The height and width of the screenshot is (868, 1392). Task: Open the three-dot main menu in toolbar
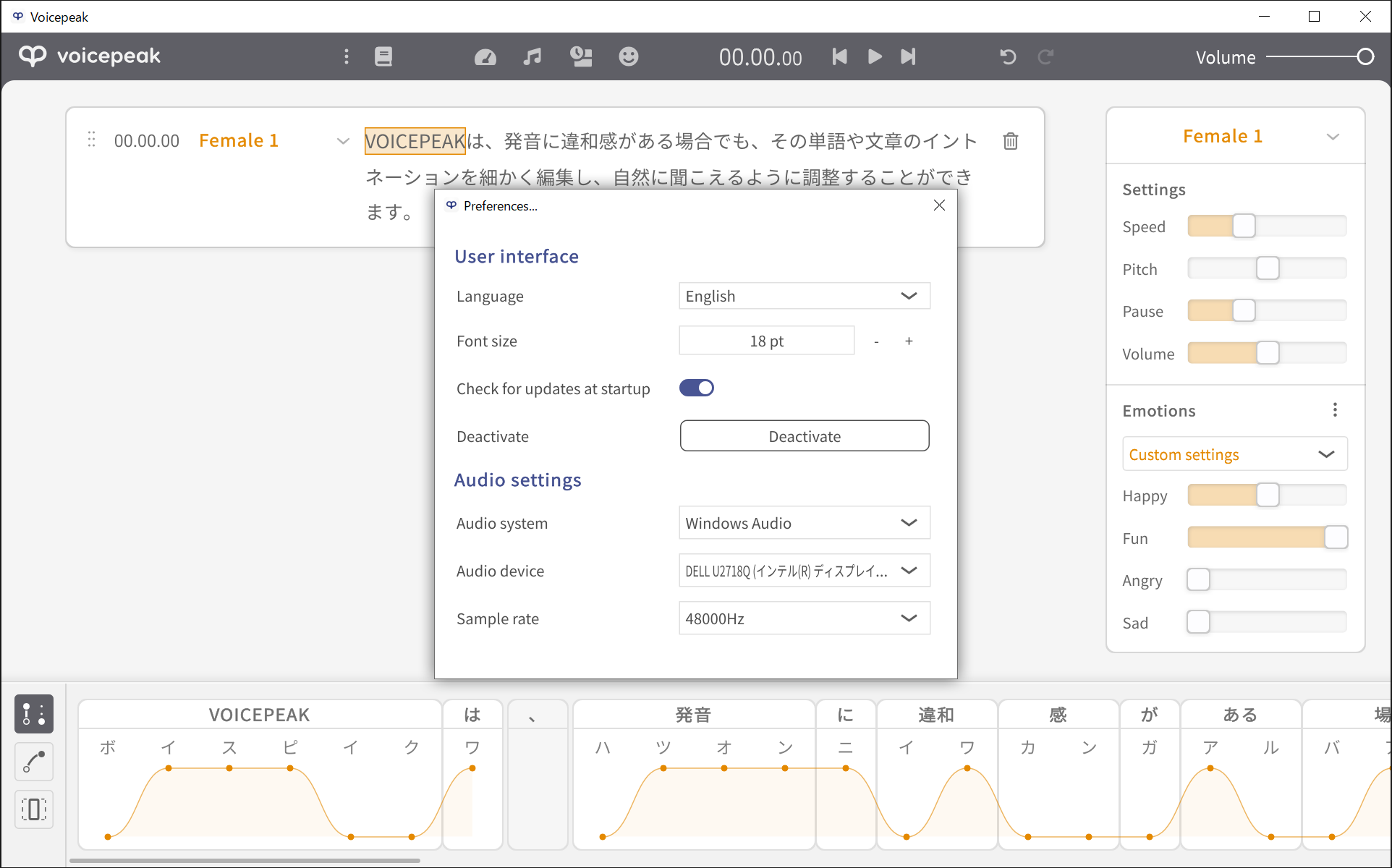pos(347,56)
